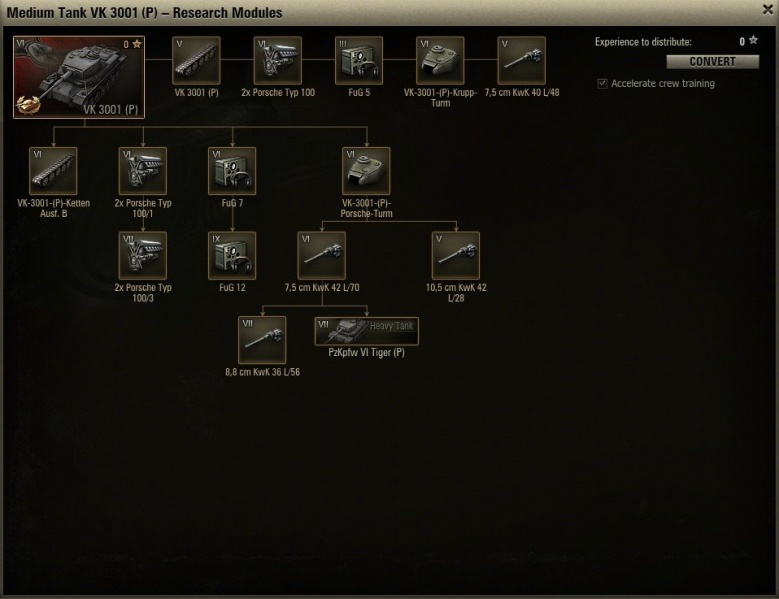Click the FuG 12 tier IX radio

coord(232,255)
